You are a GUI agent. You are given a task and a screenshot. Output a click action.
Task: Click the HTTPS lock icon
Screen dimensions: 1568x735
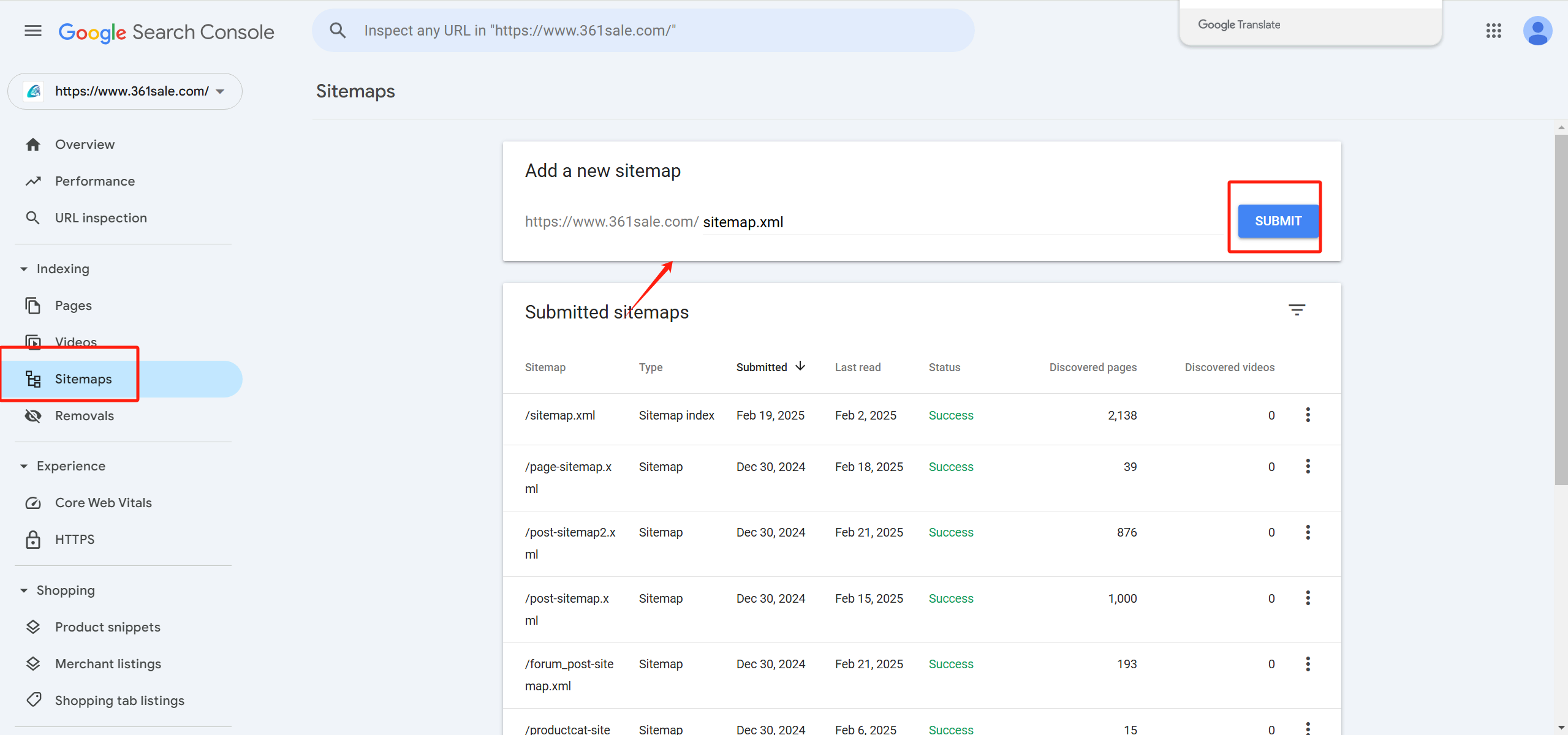pyautogui.click(x=33, y=539)
